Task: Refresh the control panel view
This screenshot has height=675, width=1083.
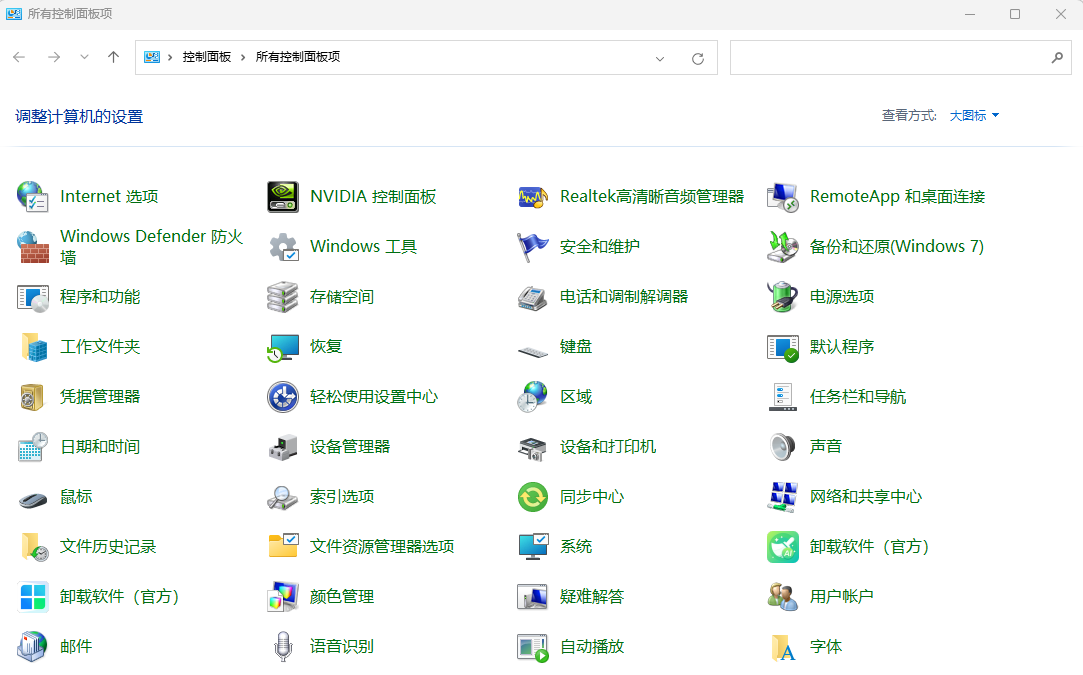Action: tap(698, 59)
